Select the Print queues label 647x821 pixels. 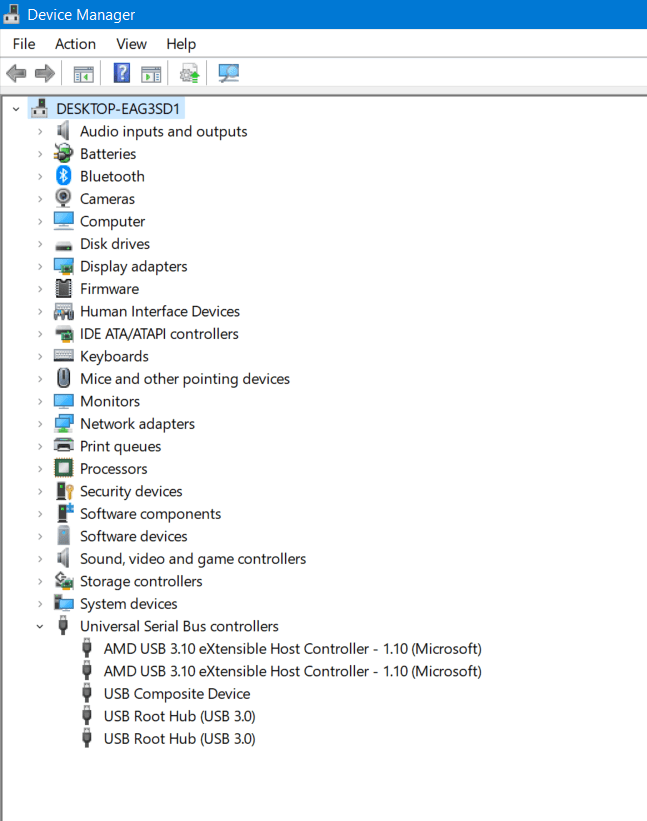click(x=120, y=446)
